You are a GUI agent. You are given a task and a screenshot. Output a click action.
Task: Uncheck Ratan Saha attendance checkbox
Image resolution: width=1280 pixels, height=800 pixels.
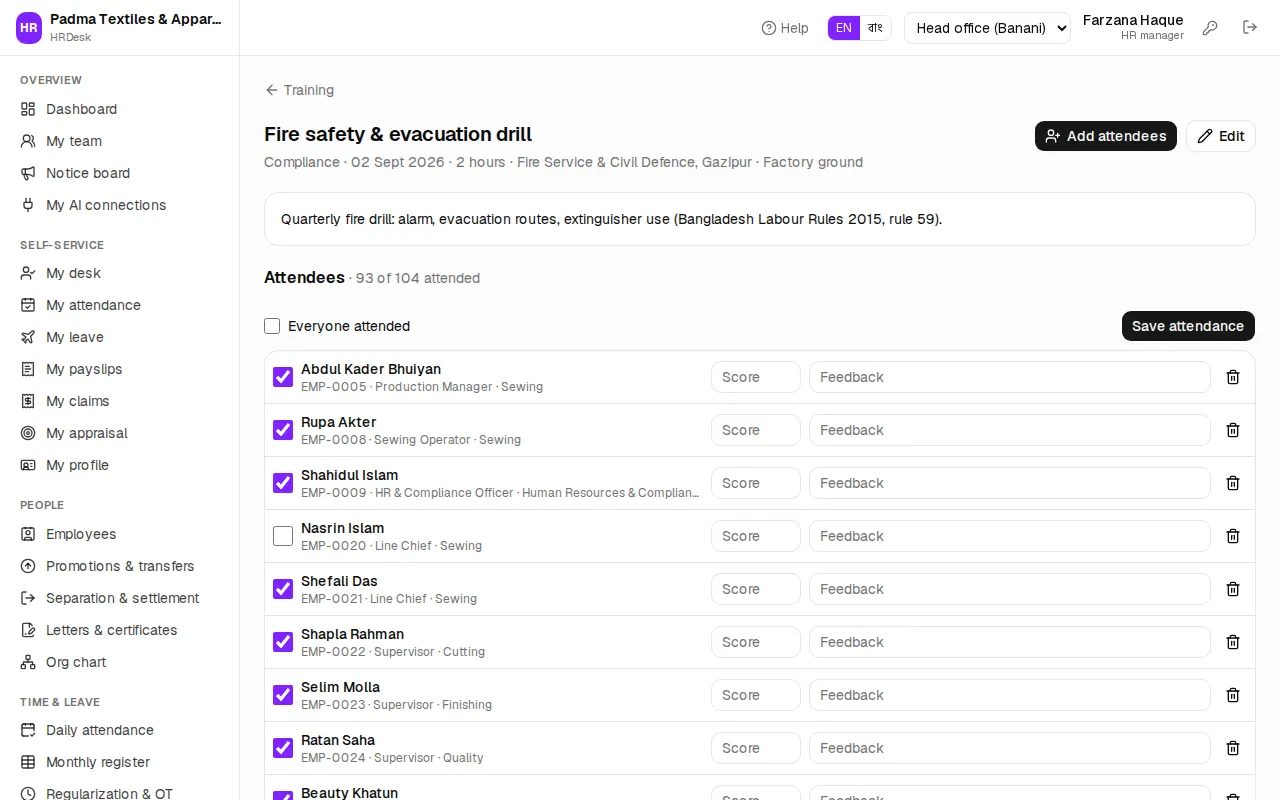(x=283, y=748)
